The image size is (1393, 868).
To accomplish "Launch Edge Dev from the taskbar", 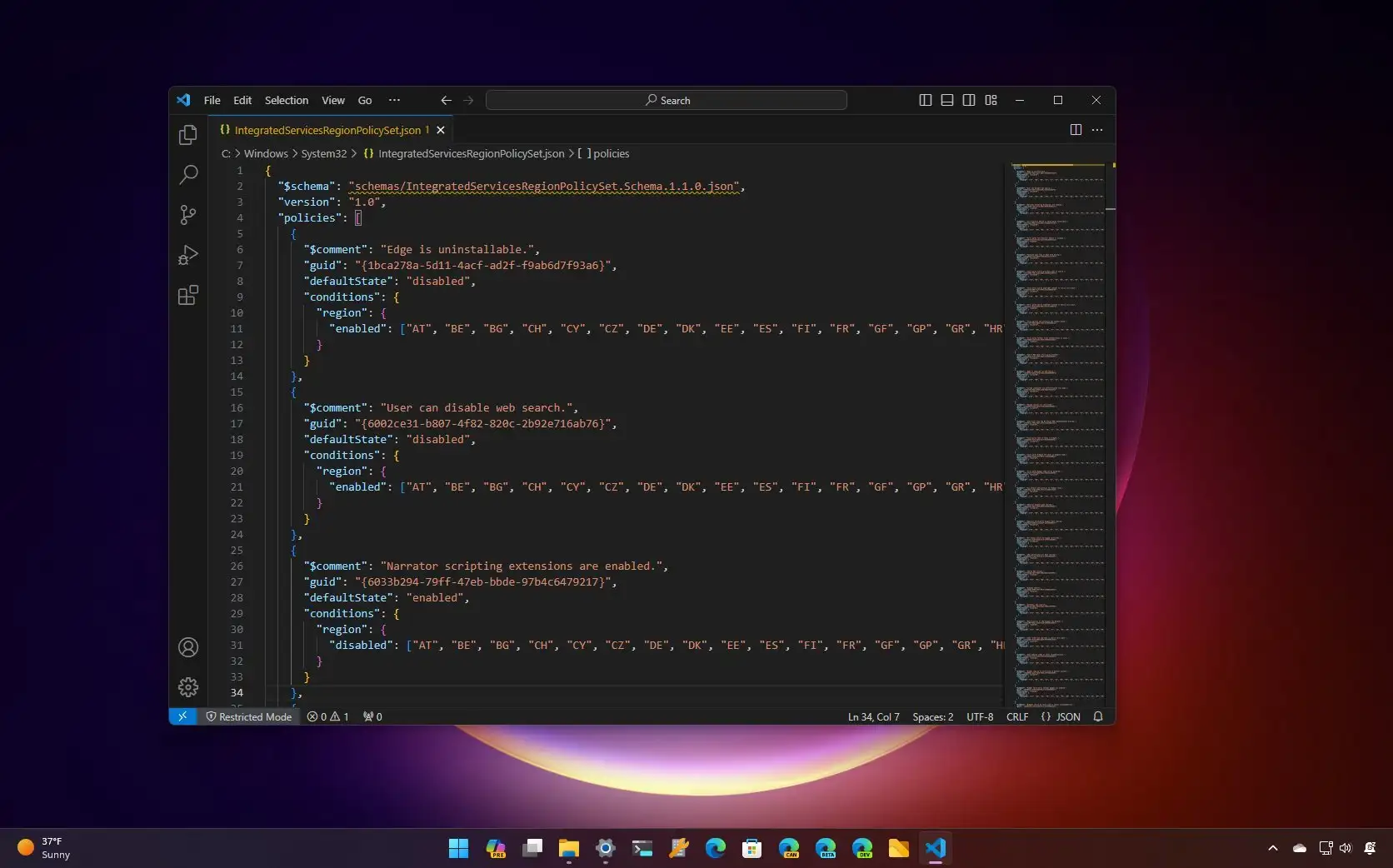I will pos(862,848).
